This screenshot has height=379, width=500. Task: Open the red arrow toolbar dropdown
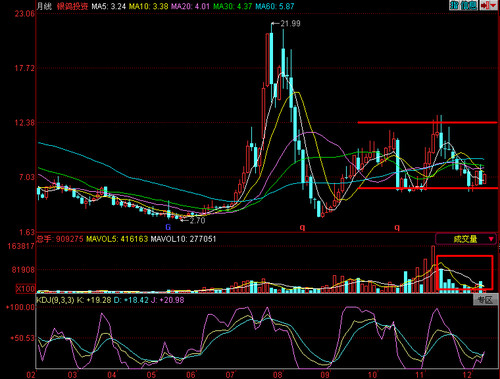pyautogui.click(x=489, y=5)
